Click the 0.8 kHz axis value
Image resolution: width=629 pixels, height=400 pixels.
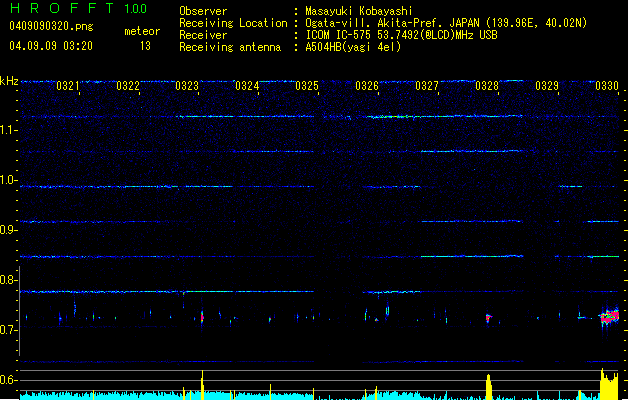click(9, 280)
